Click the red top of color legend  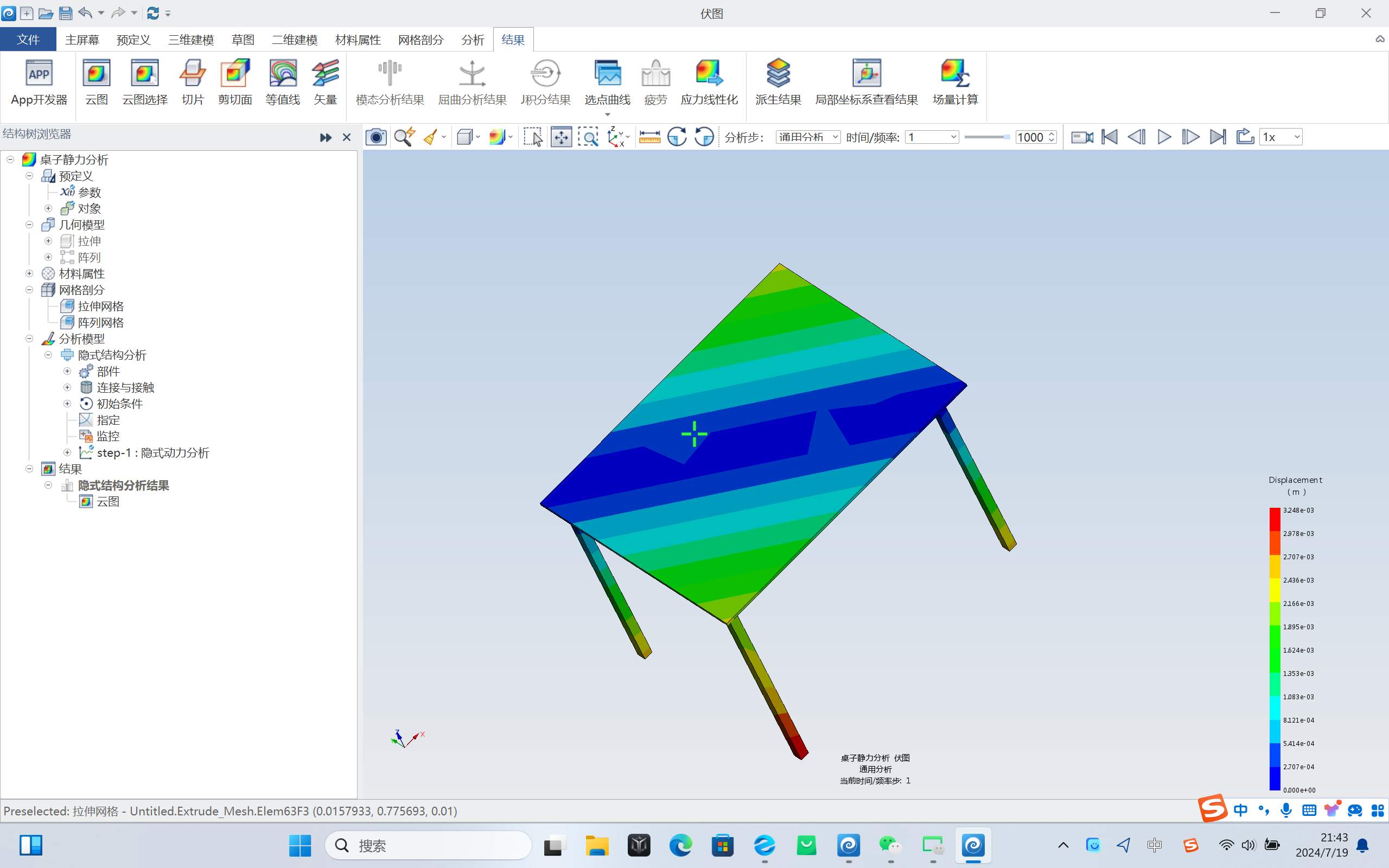point(1274,519)
